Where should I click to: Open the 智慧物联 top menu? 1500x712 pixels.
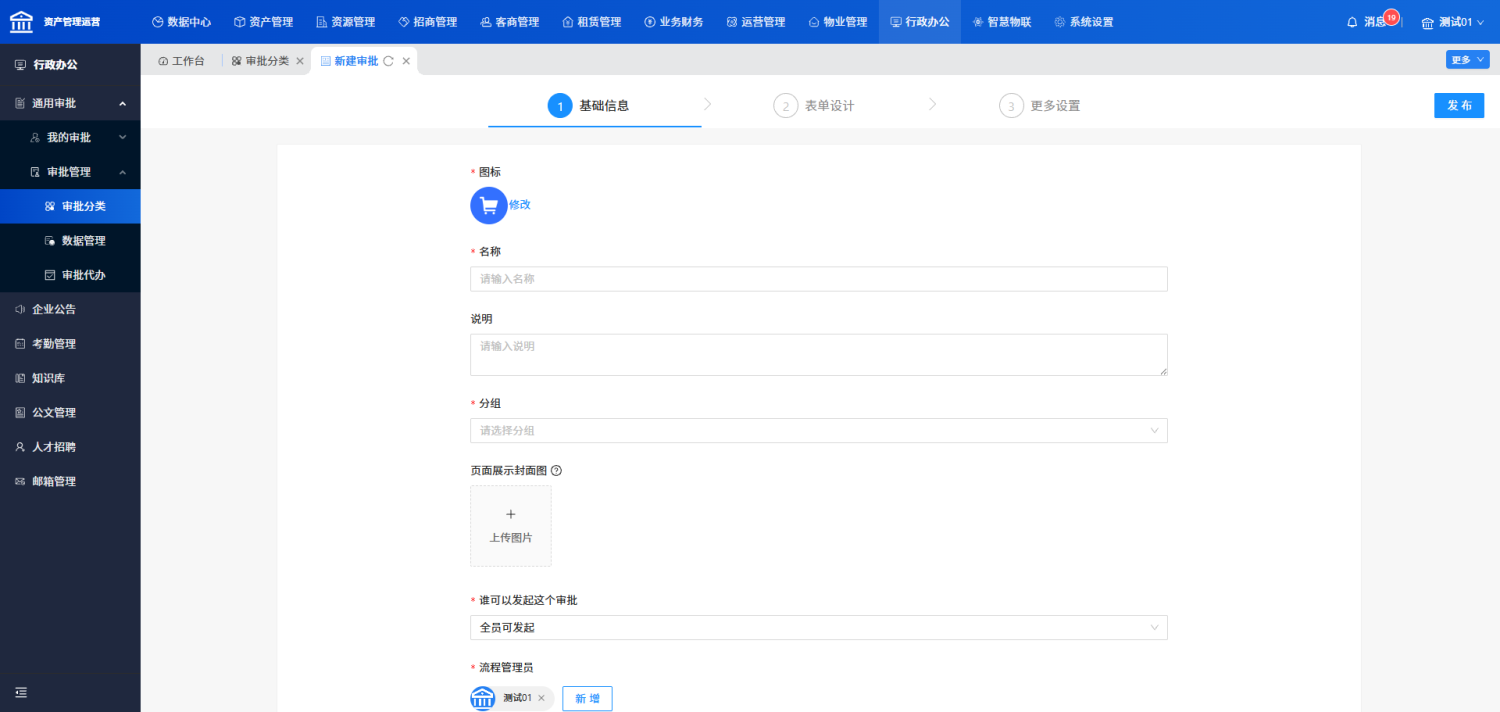1001,22
